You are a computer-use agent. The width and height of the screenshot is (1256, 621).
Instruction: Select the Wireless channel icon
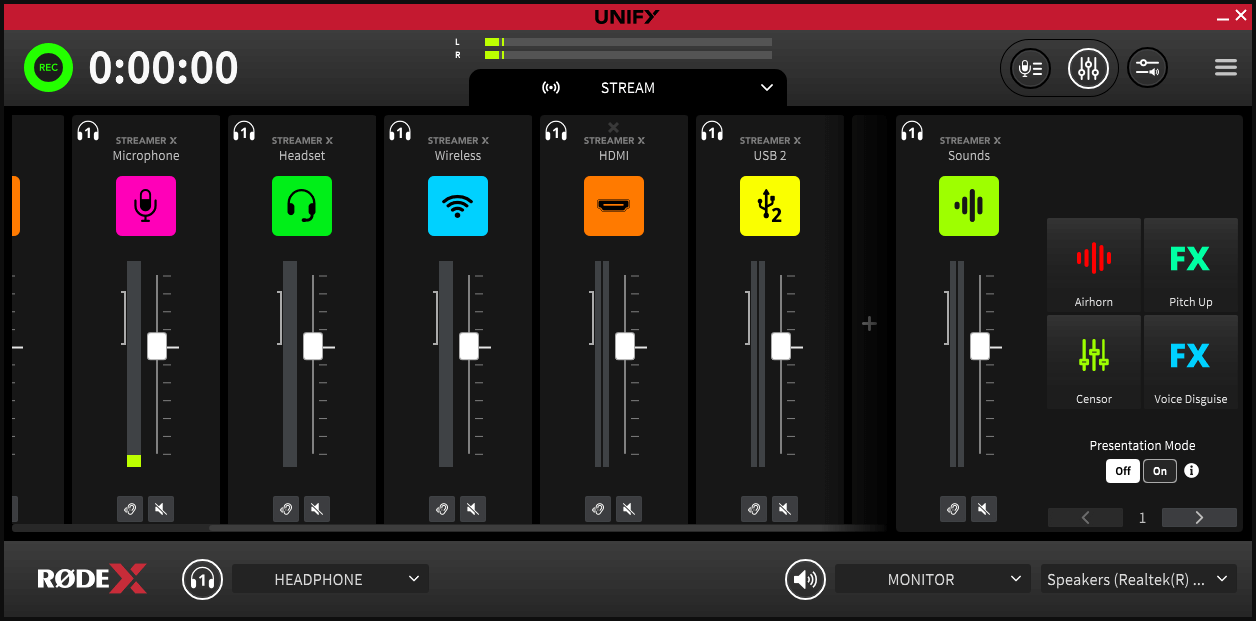pos(458,206)
